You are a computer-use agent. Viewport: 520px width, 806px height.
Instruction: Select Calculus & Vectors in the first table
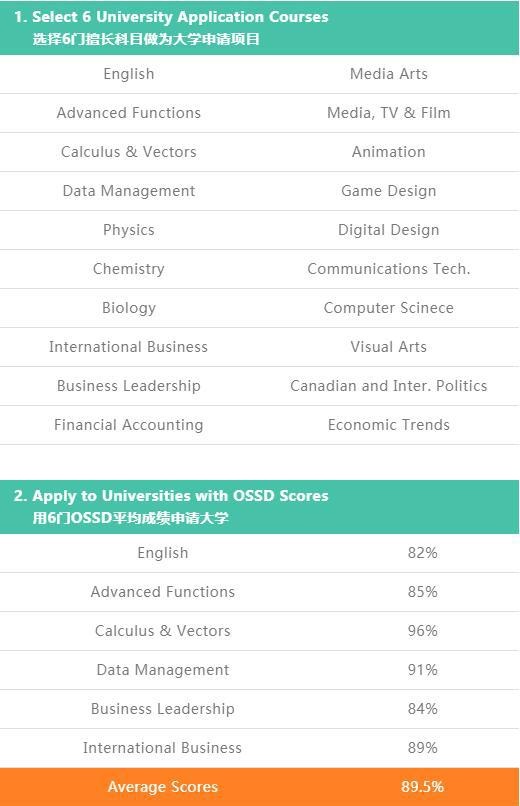click(128, 152)
